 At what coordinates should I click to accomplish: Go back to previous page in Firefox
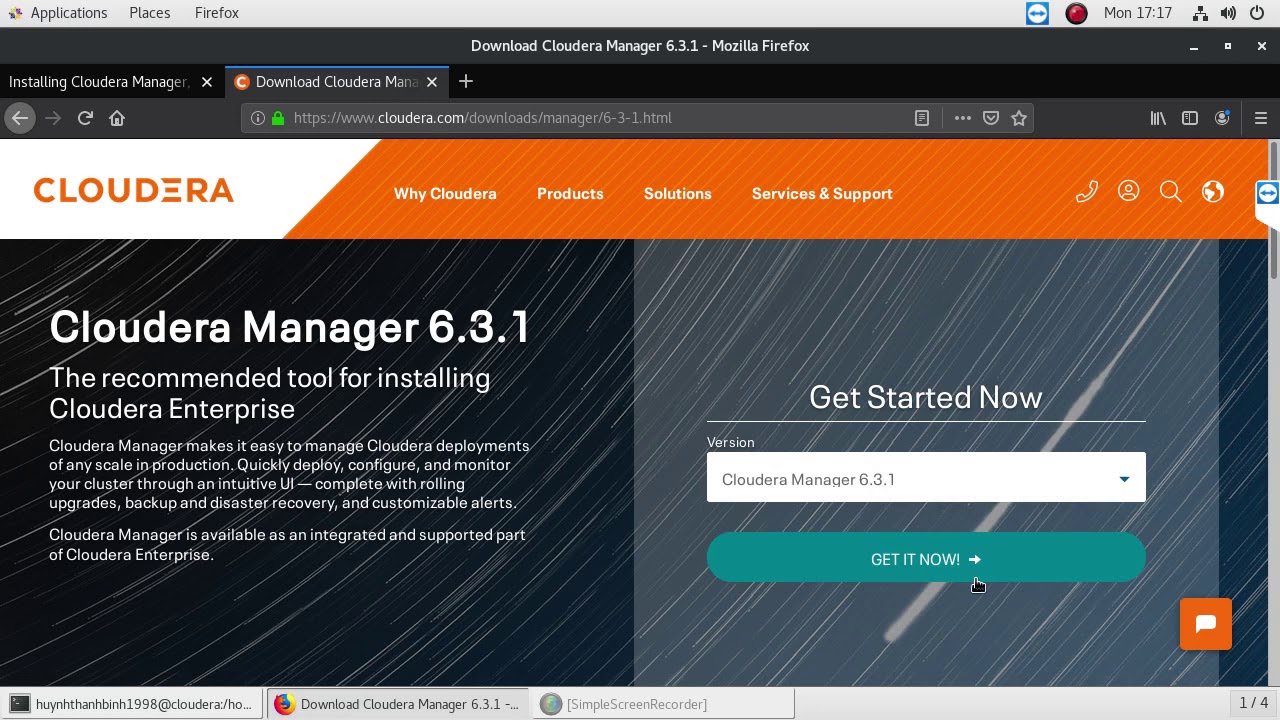click(20, 118)
